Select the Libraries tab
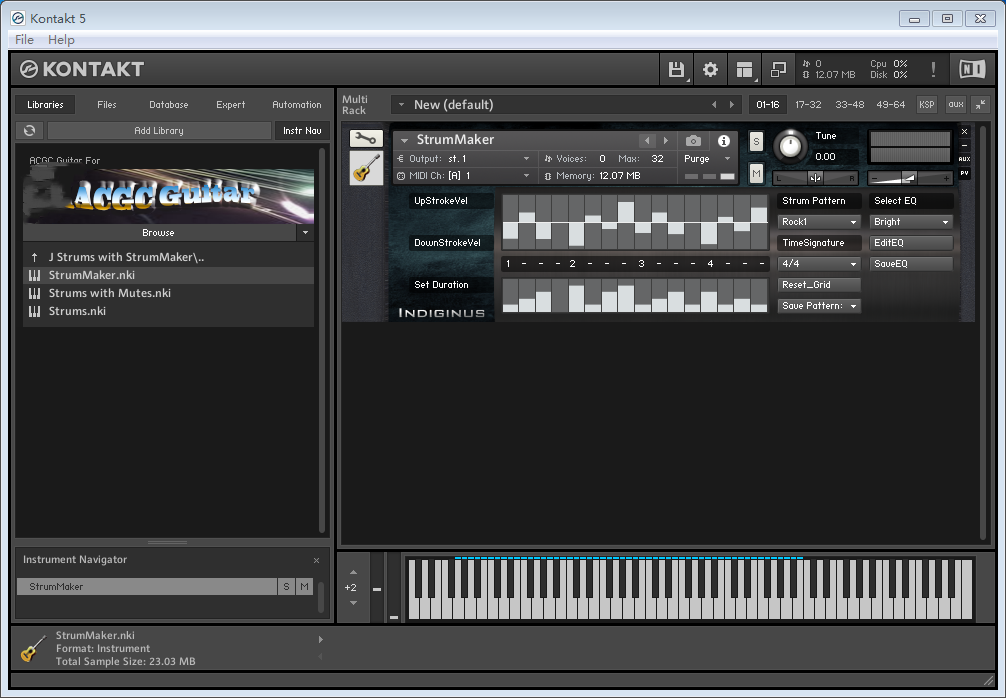The width and height of the screenshot is (1006, 698). (45, 105)
